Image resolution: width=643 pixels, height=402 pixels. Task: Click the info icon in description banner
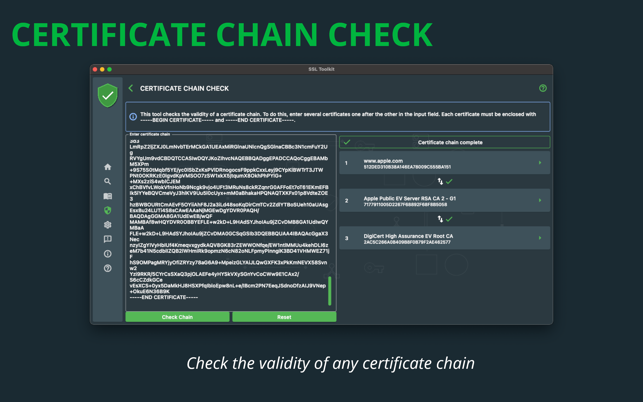133,117
